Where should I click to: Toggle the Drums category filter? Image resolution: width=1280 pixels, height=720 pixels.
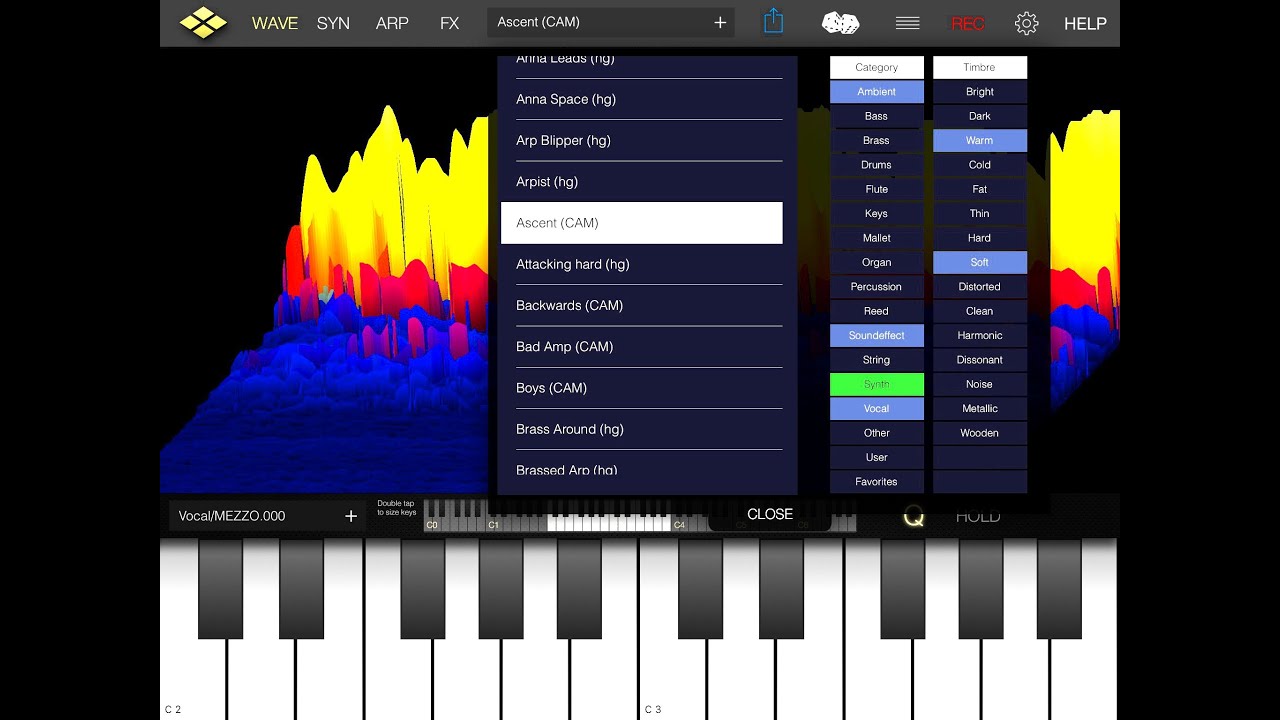pyautogui.click(x=877, y=165)
